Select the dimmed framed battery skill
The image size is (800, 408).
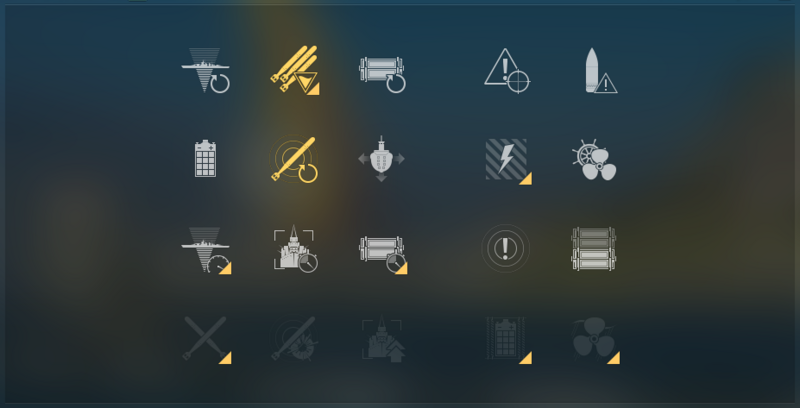pos(508,340)
